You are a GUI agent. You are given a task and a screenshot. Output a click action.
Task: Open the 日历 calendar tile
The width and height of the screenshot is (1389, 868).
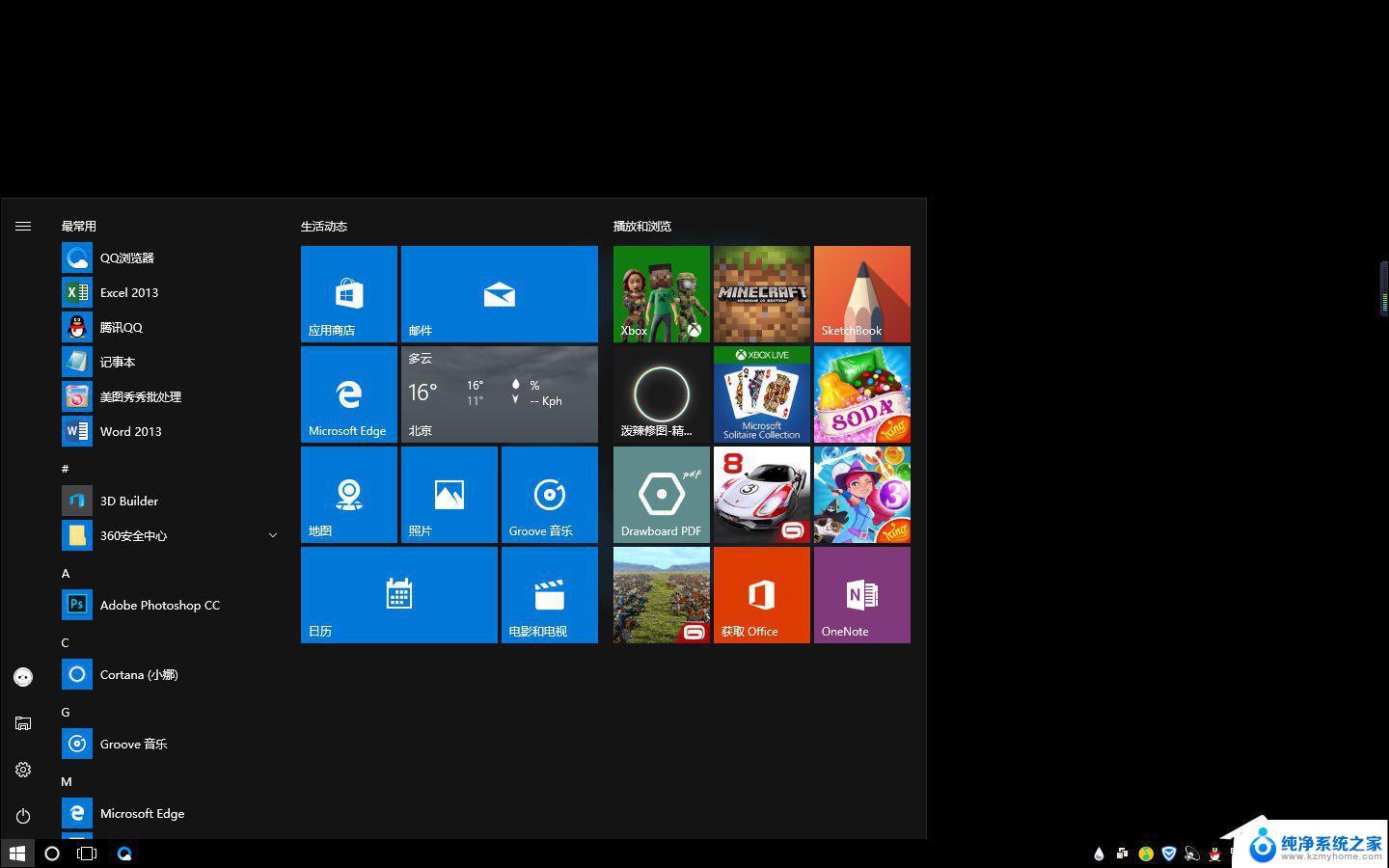tap(399, 595)
